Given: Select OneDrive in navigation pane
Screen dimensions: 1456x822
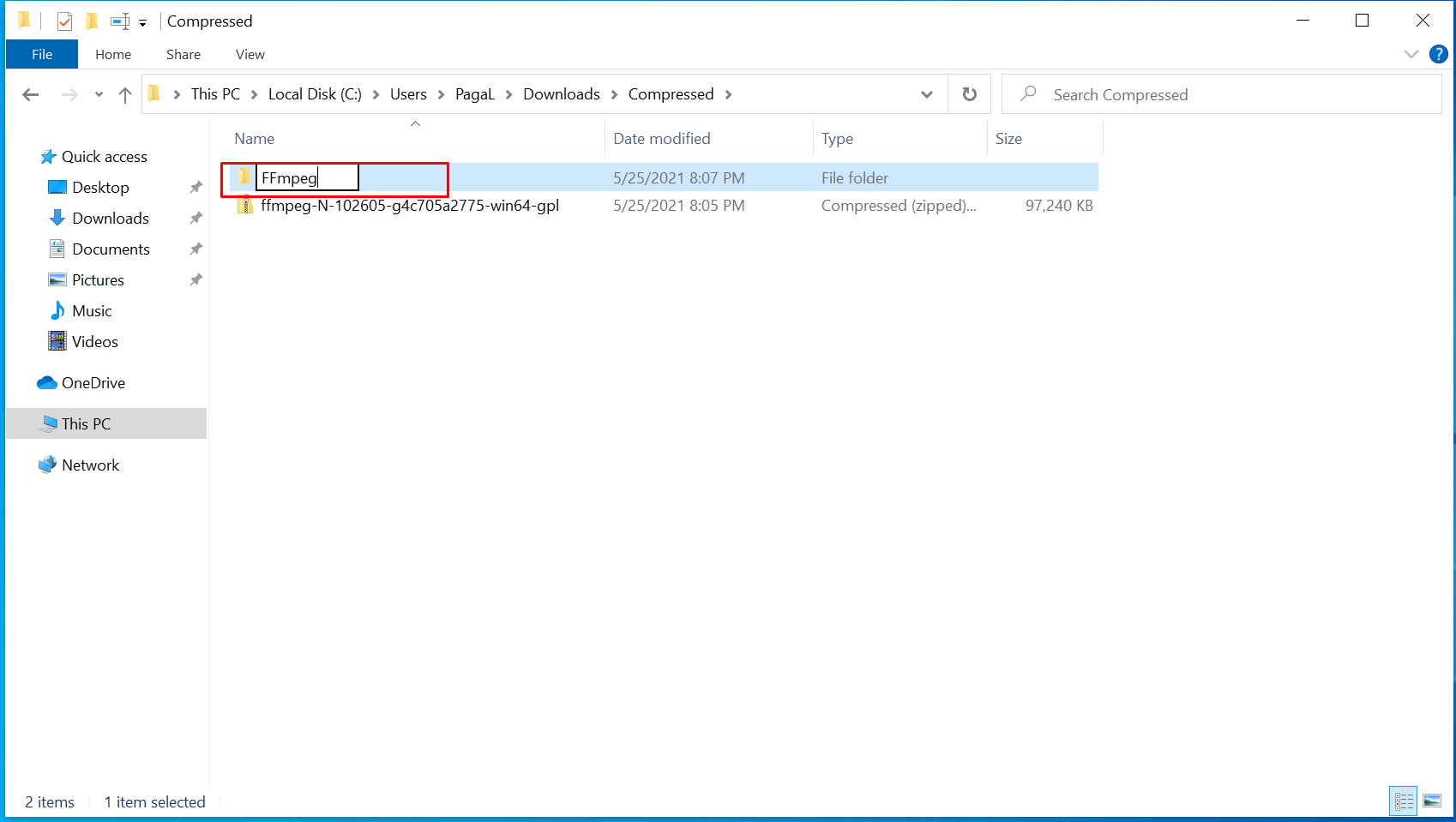Looking at the screenshot, I should (x=93, y=383).
